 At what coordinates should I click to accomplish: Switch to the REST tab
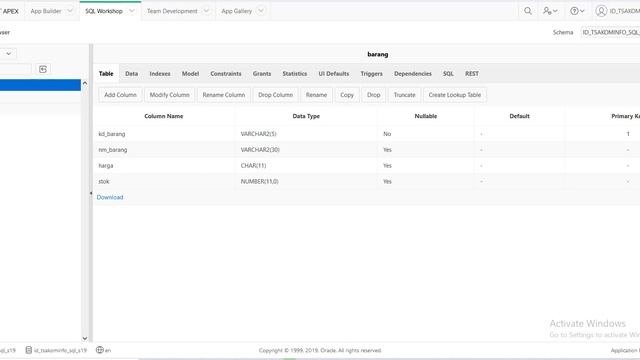coord(471,73)
